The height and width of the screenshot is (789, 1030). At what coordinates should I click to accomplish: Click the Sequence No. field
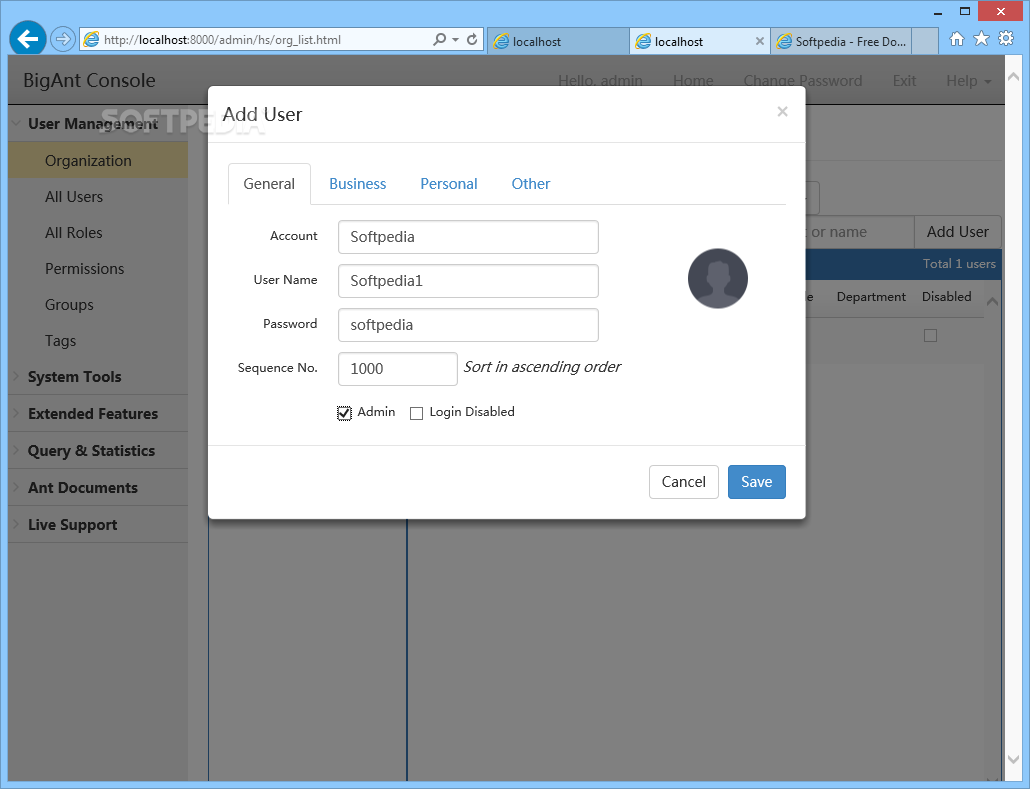(398, 369)
